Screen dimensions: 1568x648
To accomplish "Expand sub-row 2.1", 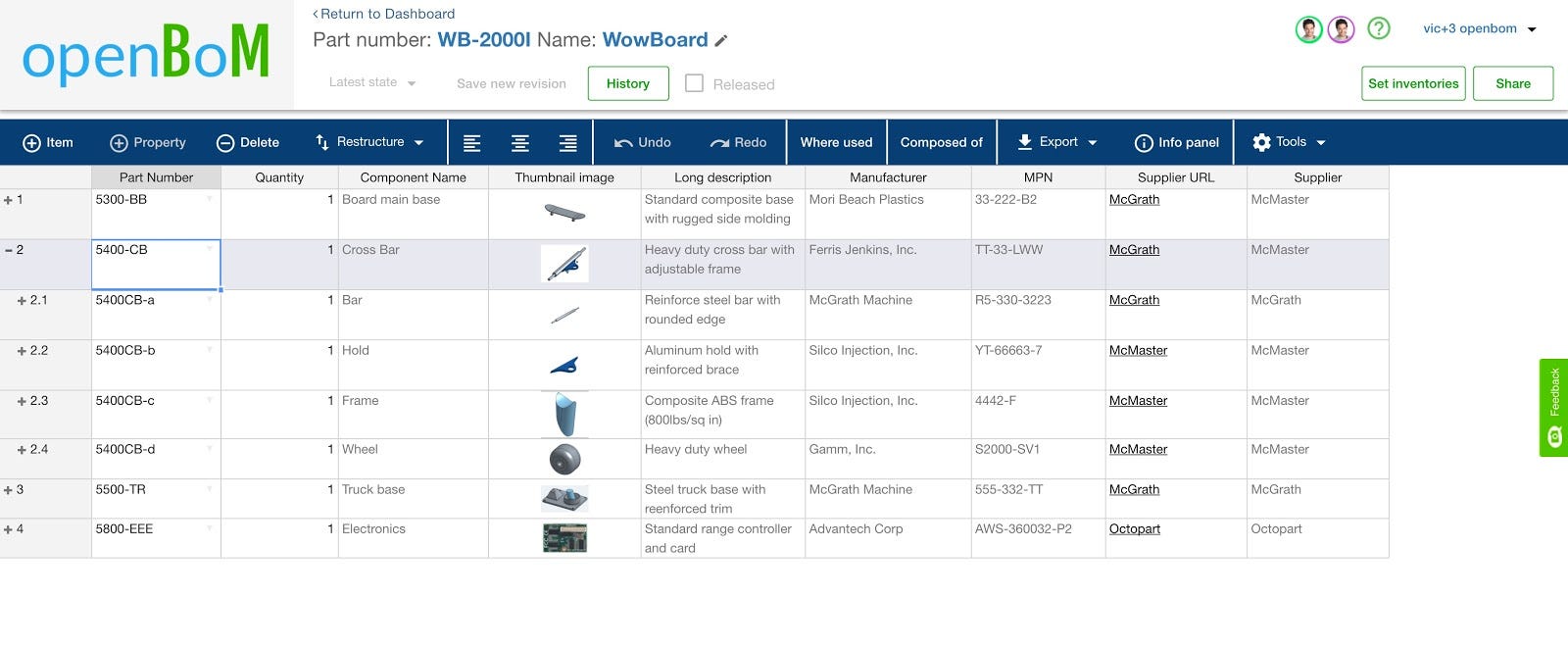I will click(22, 301).
